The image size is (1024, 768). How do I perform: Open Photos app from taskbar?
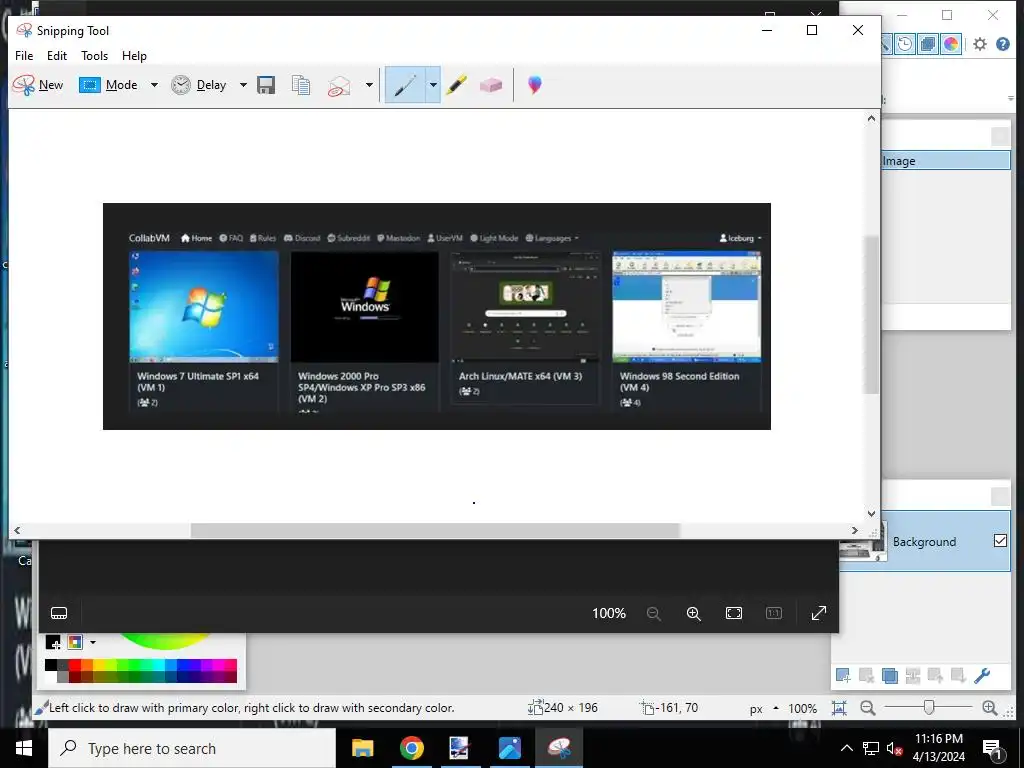tap(509, 748)
